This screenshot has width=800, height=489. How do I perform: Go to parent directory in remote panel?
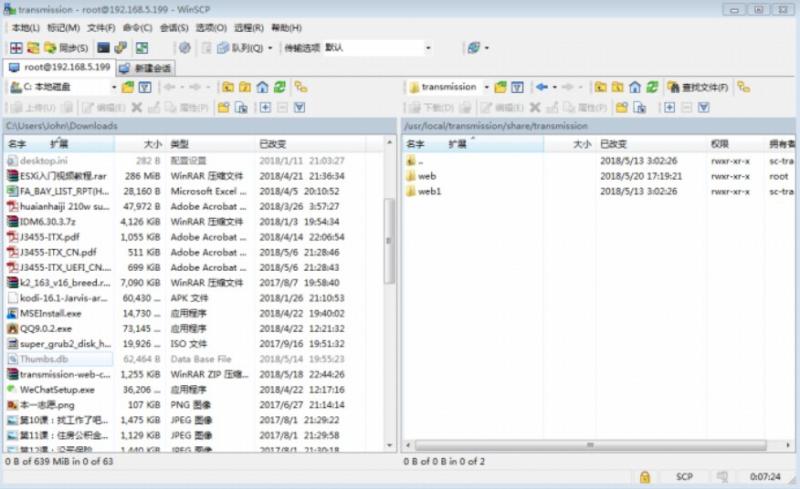601,87
